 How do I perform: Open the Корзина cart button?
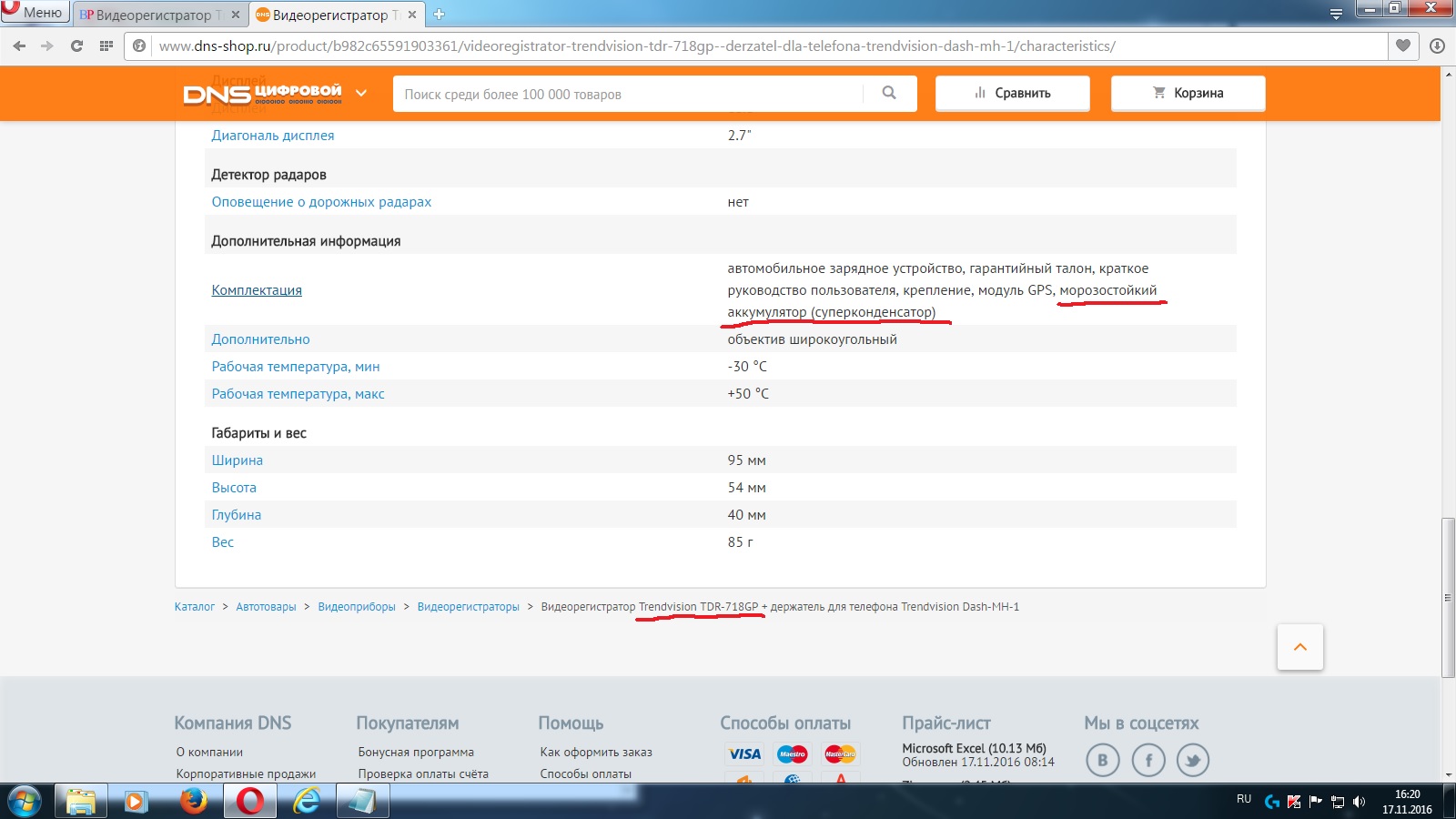tap(1188, 93)
